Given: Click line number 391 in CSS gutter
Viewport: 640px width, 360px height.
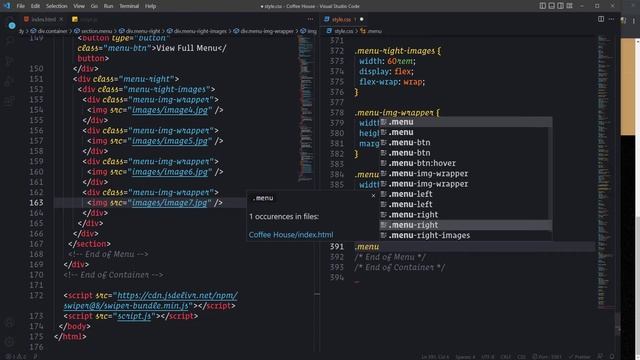Looking at the screenshot, I should point(337,247).
